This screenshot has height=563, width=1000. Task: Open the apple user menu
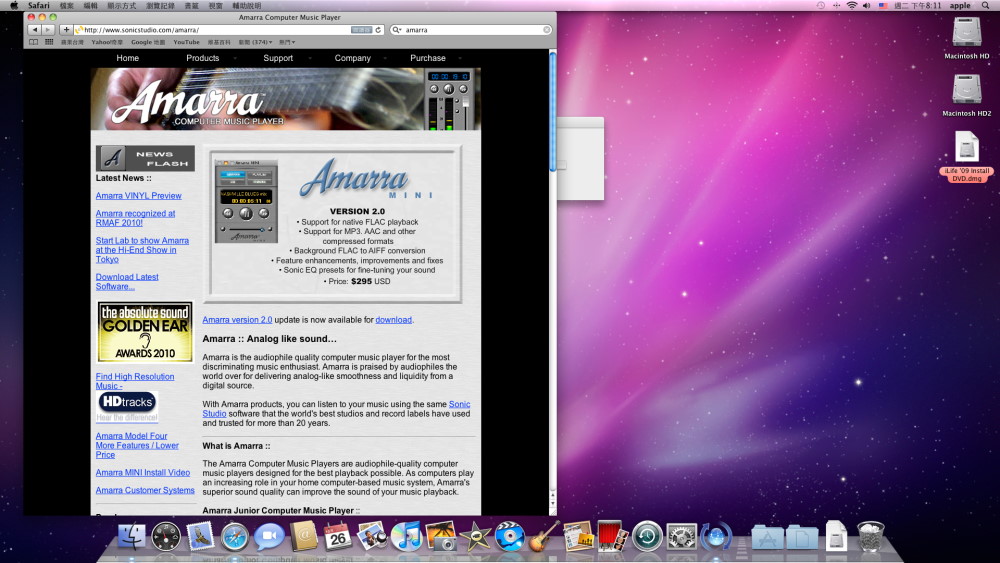click(x=960, y=5)
